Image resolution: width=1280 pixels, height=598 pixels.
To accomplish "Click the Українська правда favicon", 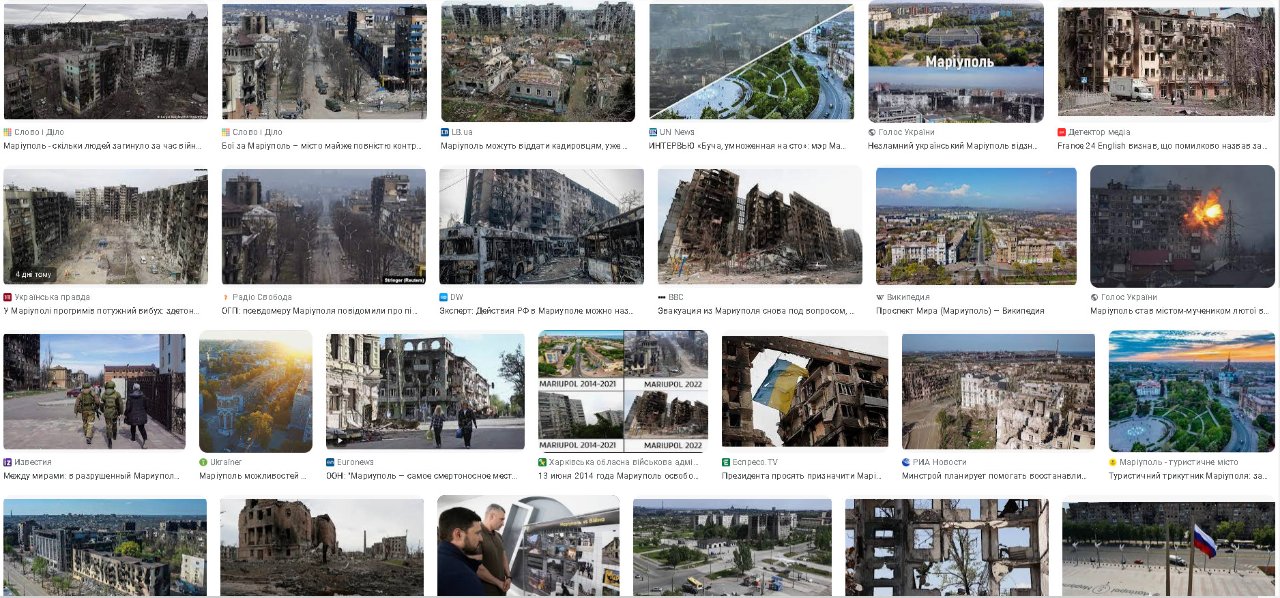I will pos(8,297).
